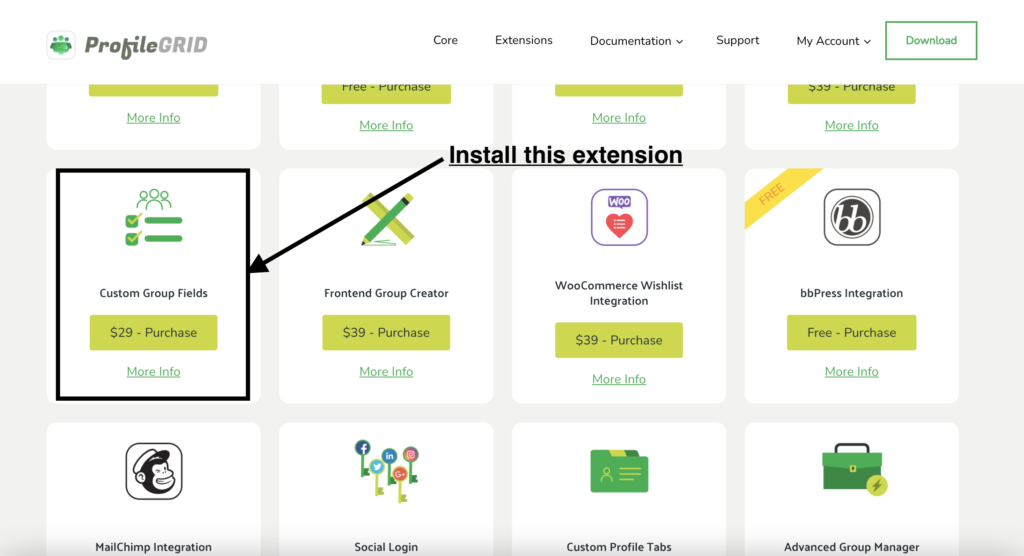
Task: Click the Download button
Action: [931, 41]
